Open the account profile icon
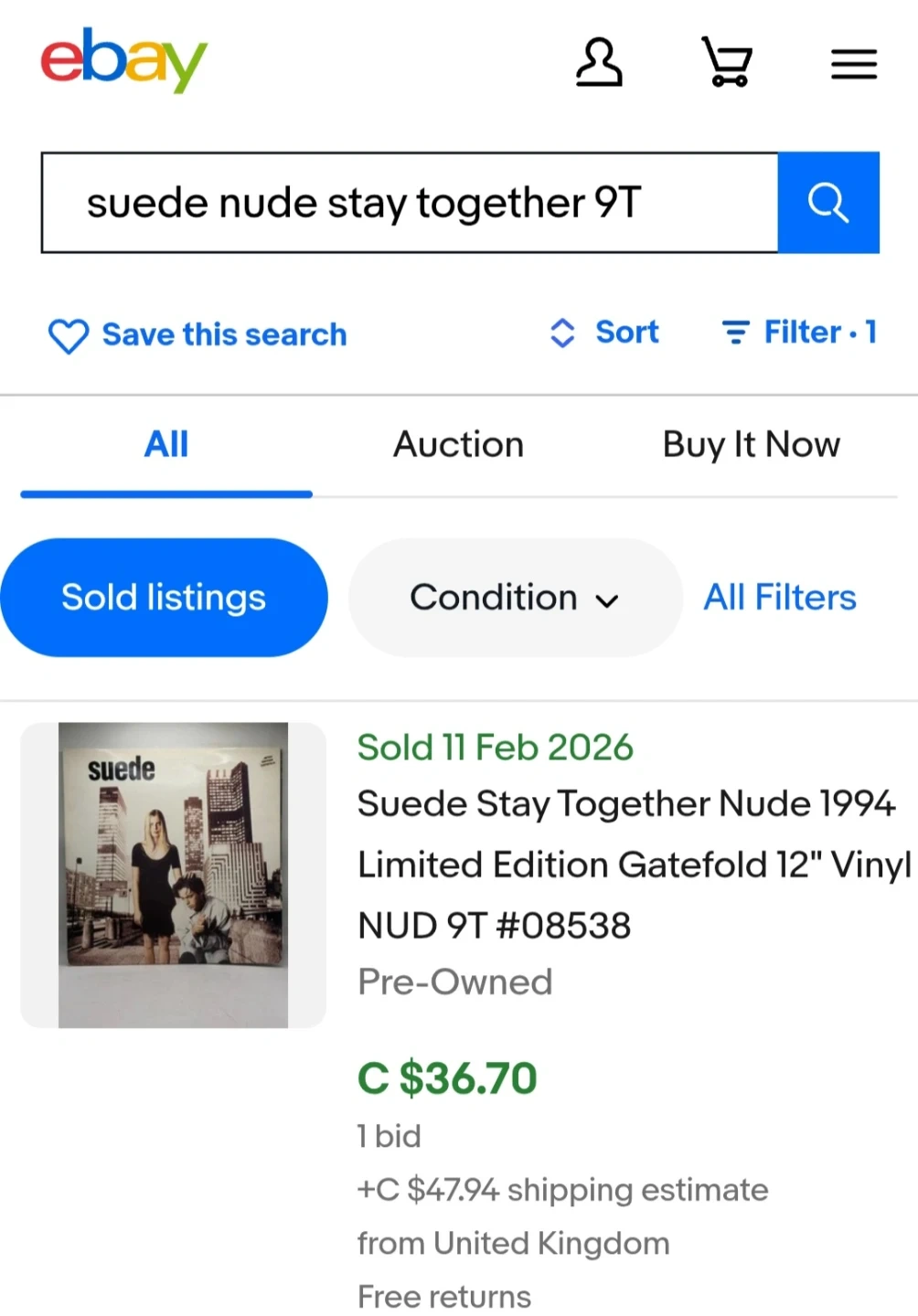 click(x=599, y=62)
